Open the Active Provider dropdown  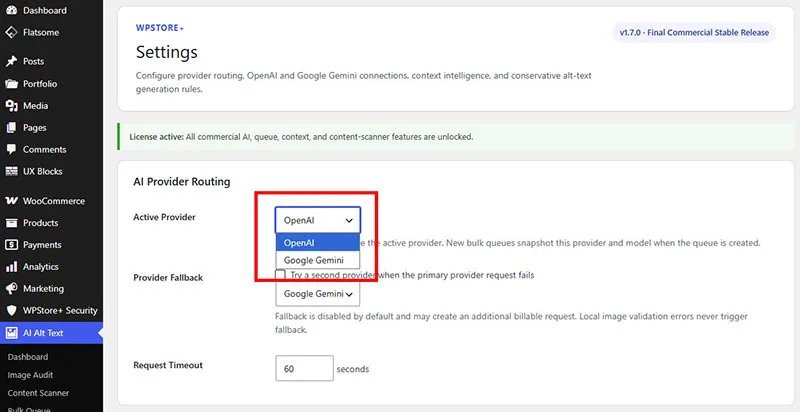coord(318,220)
